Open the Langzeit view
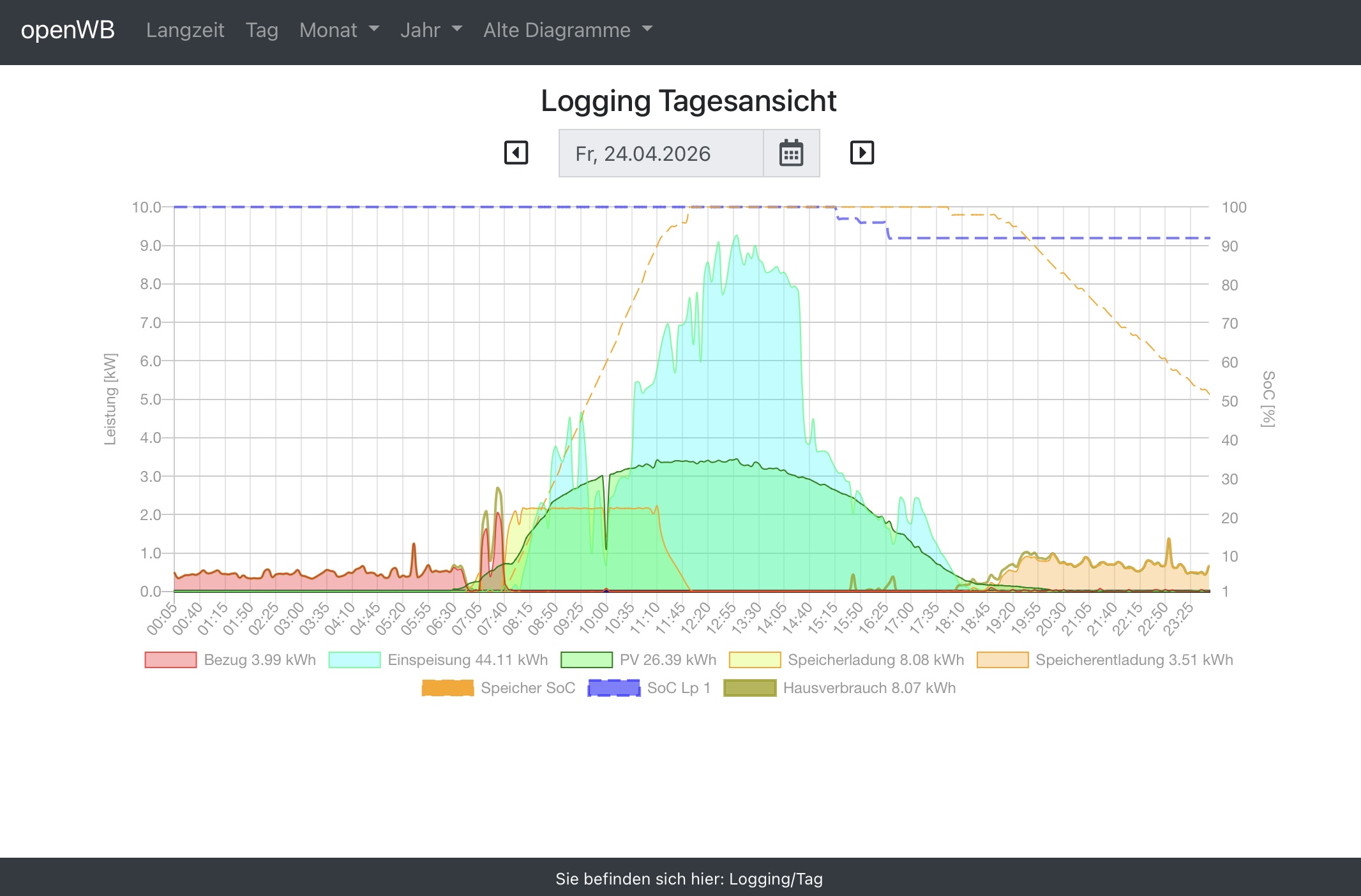This screenshot has width=1361, height=896. [185, 30]
